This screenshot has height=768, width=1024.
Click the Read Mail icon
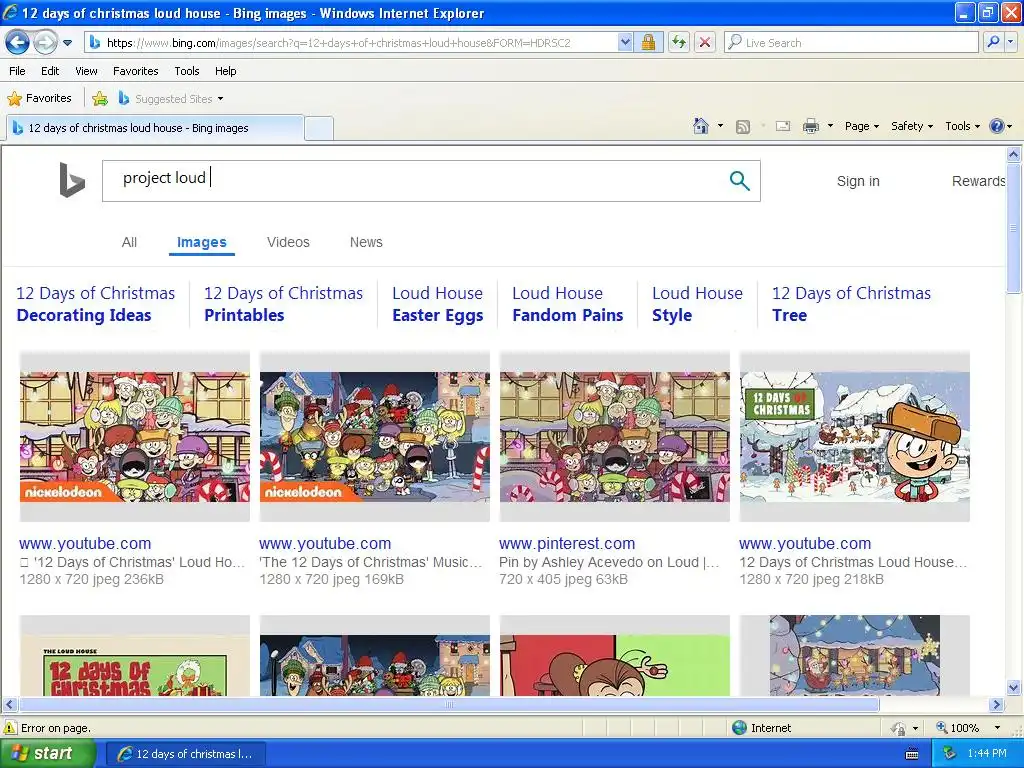(783, 127)
